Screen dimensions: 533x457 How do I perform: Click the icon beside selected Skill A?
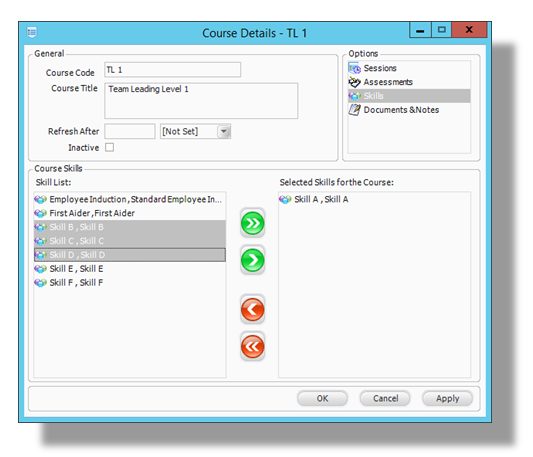pyautogui.click(x=285, y=199)
